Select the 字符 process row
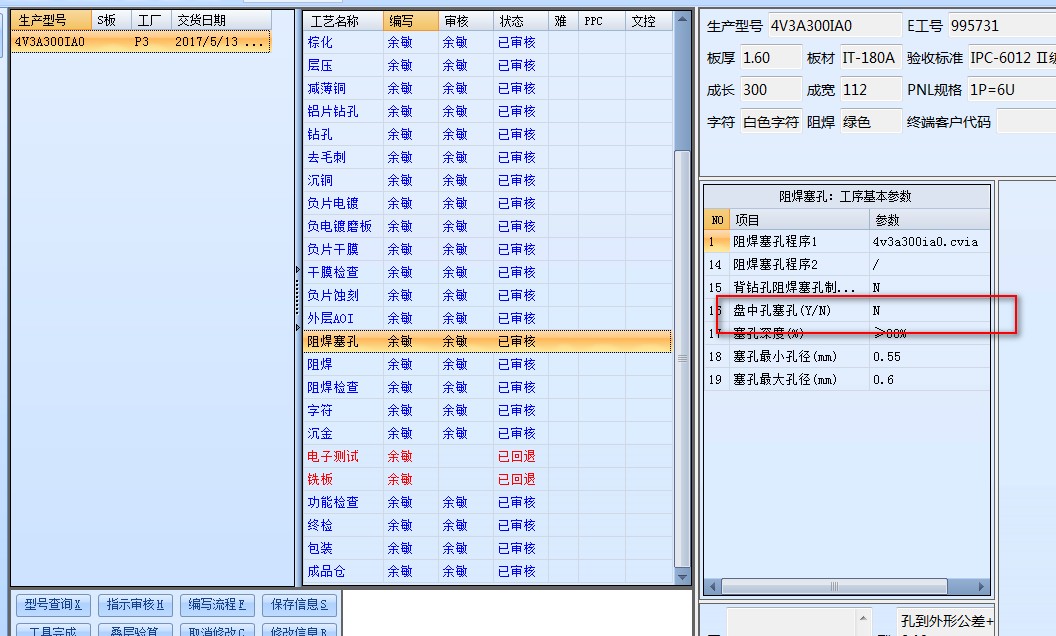Viewport: 1056px width, 636px height. [x=488, y=410]
